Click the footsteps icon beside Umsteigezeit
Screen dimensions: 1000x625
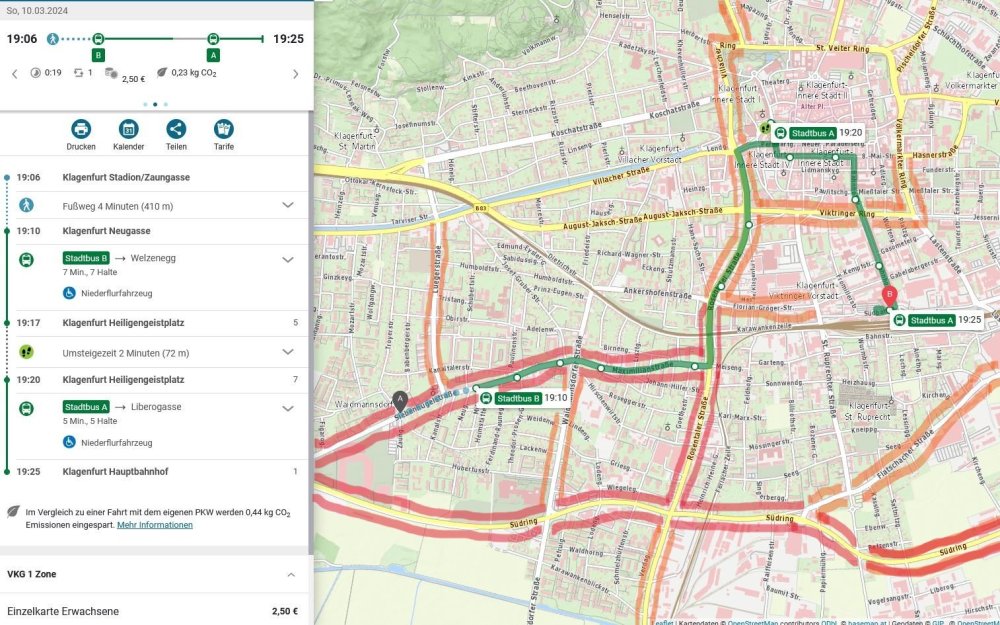(x=26, y=352)
